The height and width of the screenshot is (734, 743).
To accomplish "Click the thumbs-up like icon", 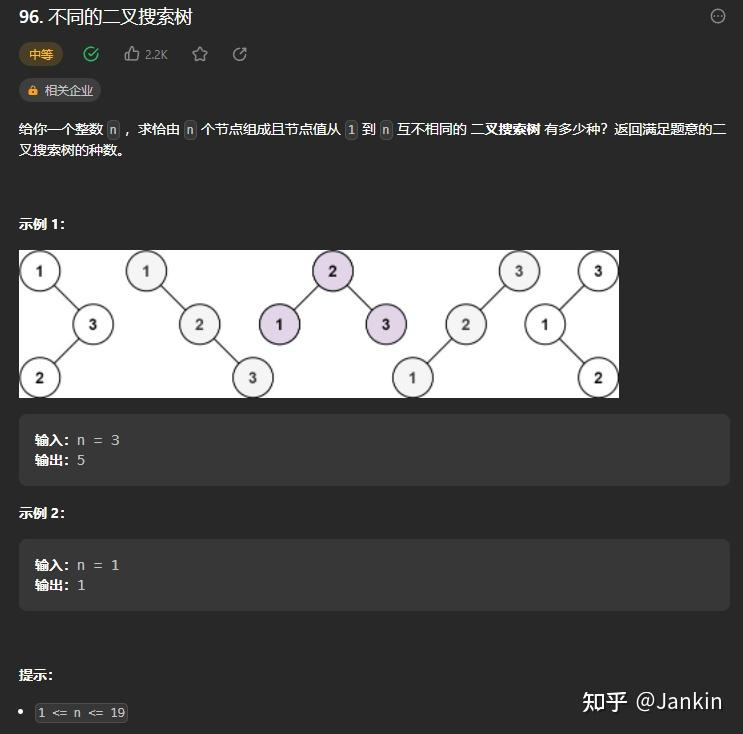I will coord(132,54).
